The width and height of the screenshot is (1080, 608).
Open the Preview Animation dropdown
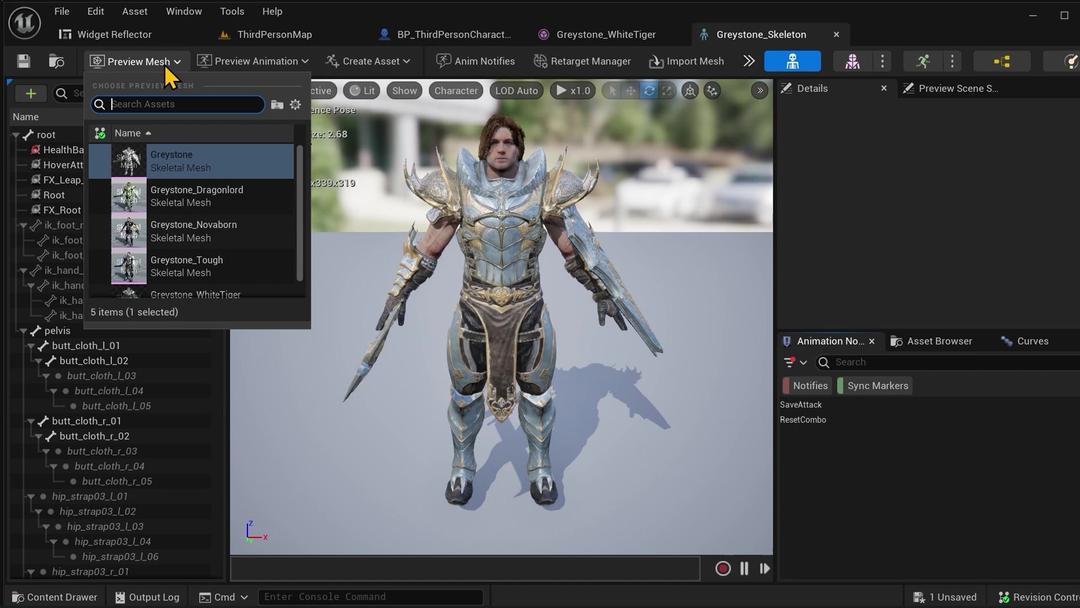click(252, 60)
